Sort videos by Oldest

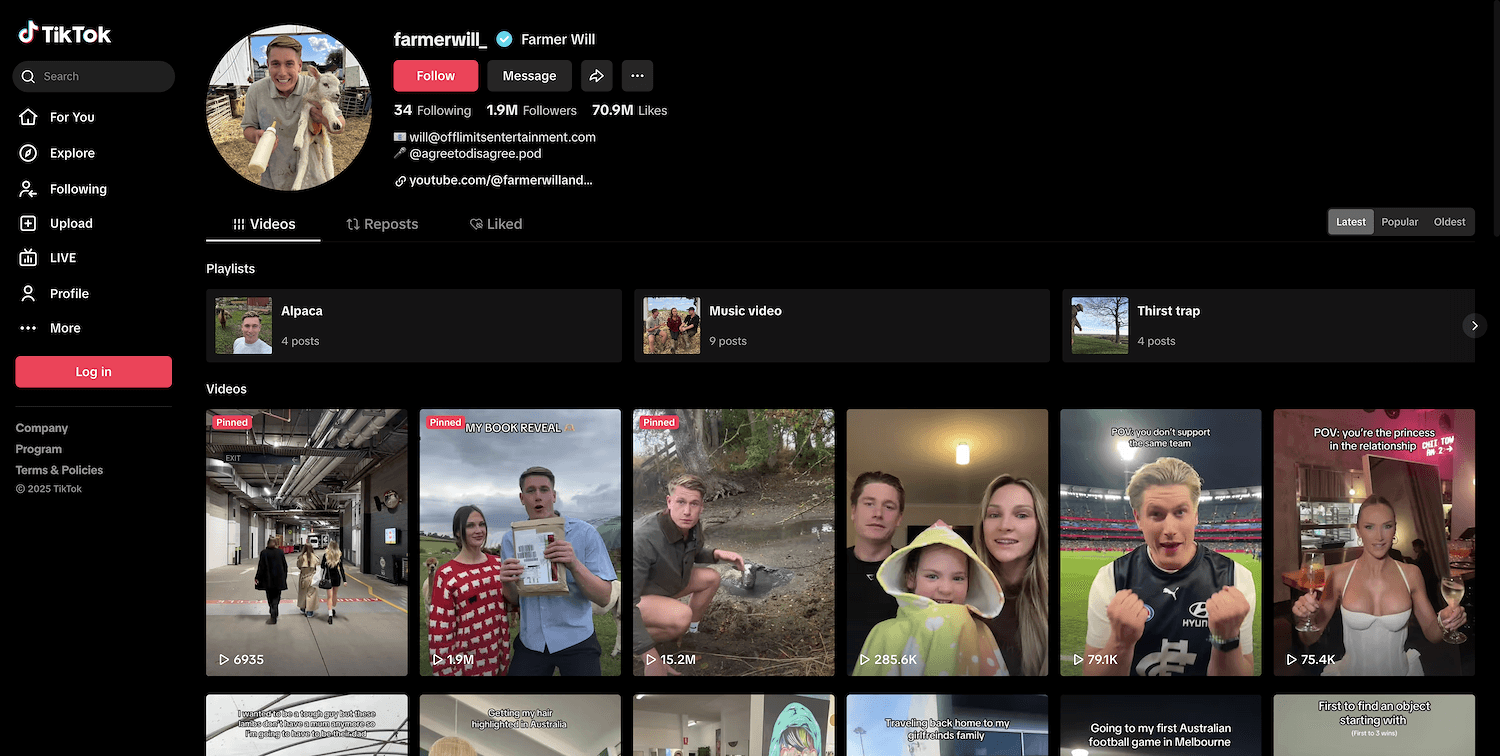pos(1449,222)
